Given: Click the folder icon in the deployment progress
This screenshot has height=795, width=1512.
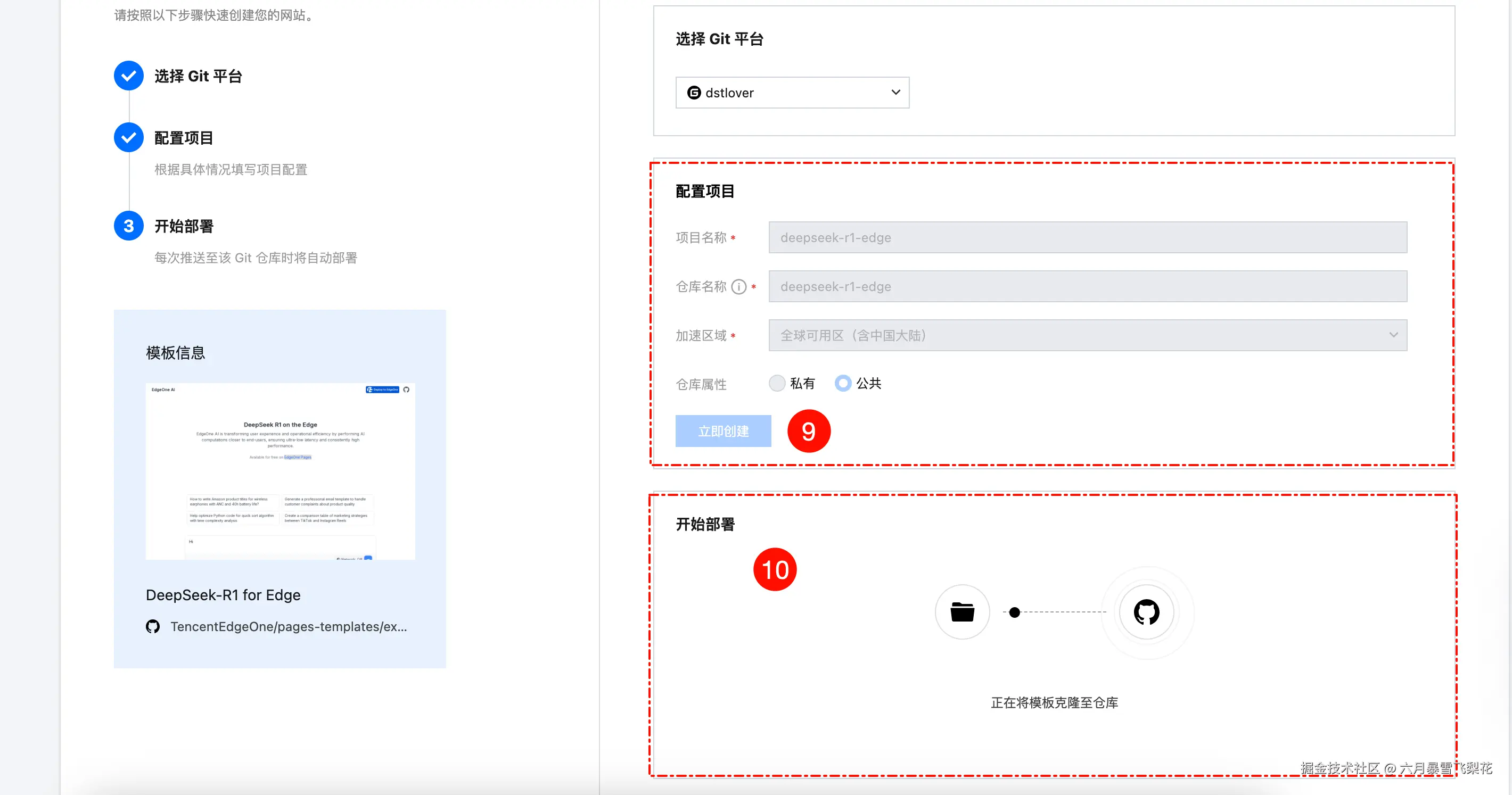Looking at the screenshot, I should click(962, 612).
